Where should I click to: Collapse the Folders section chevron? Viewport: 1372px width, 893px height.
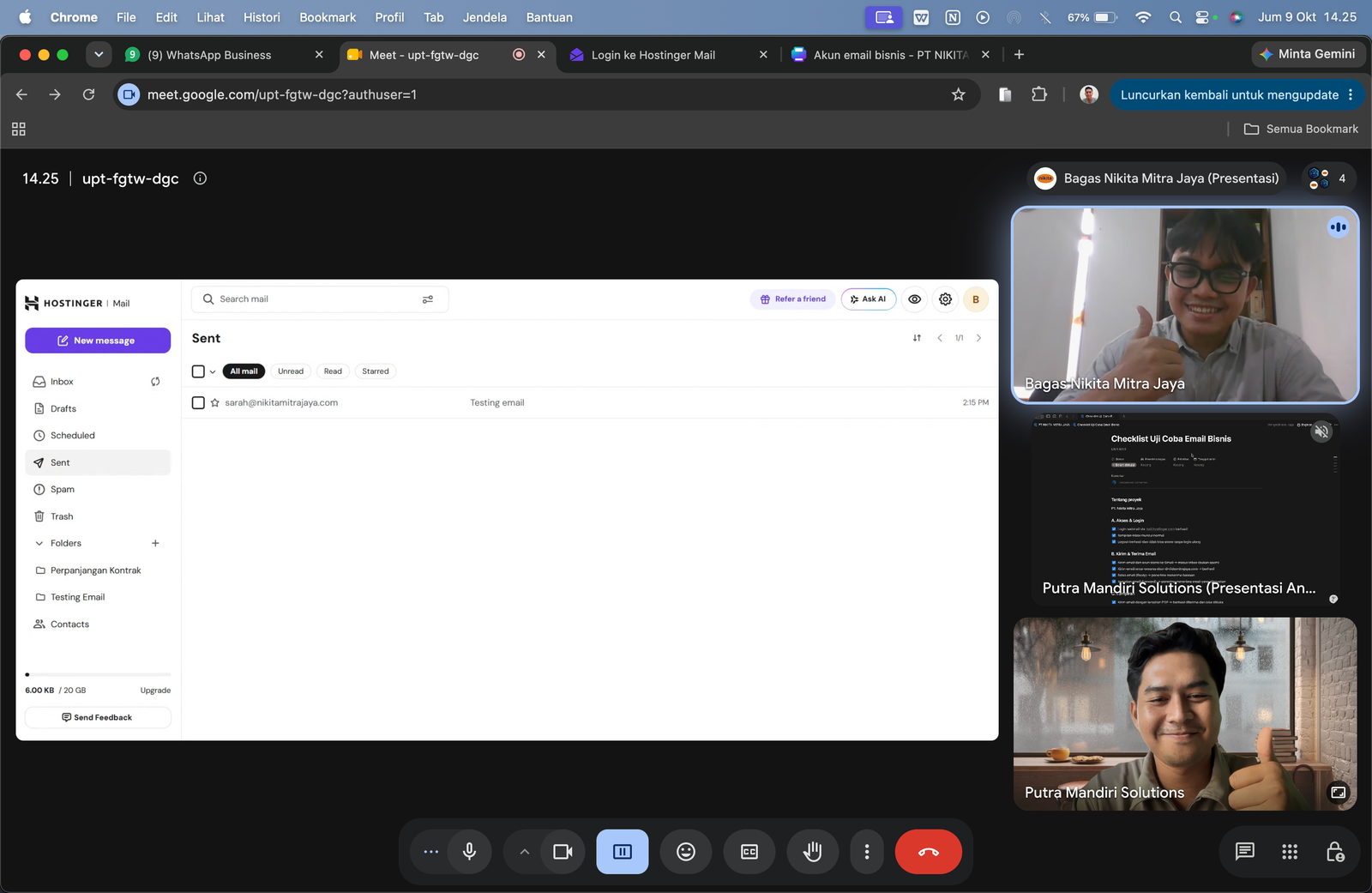click(39, 543)
